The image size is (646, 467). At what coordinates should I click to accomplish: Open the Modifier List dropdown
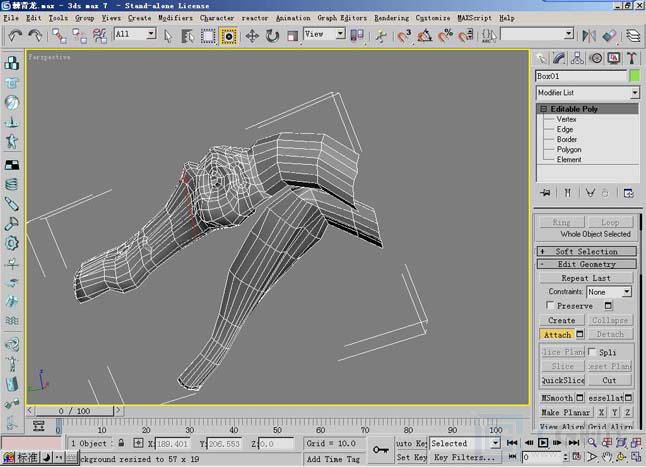point(634,93)
